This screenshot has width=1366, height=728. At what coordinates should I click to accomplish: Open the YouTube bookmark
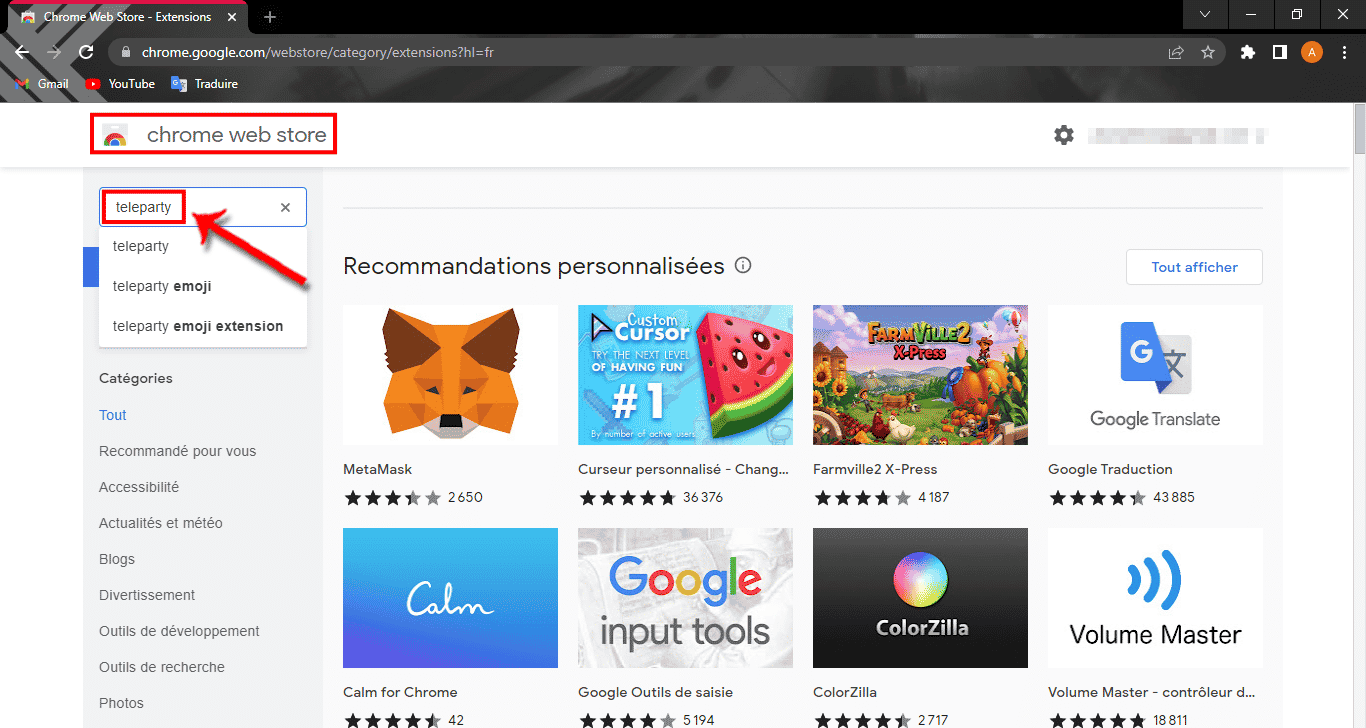(x=120, y=84)
